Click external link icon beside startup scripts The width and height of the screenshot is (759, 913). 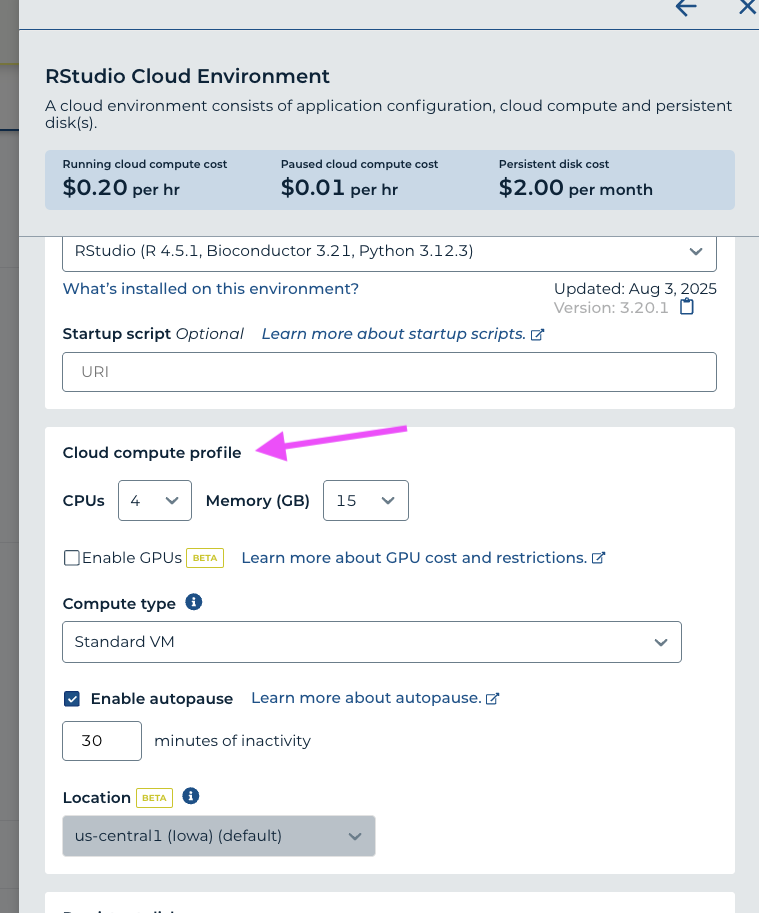(537, 334)
